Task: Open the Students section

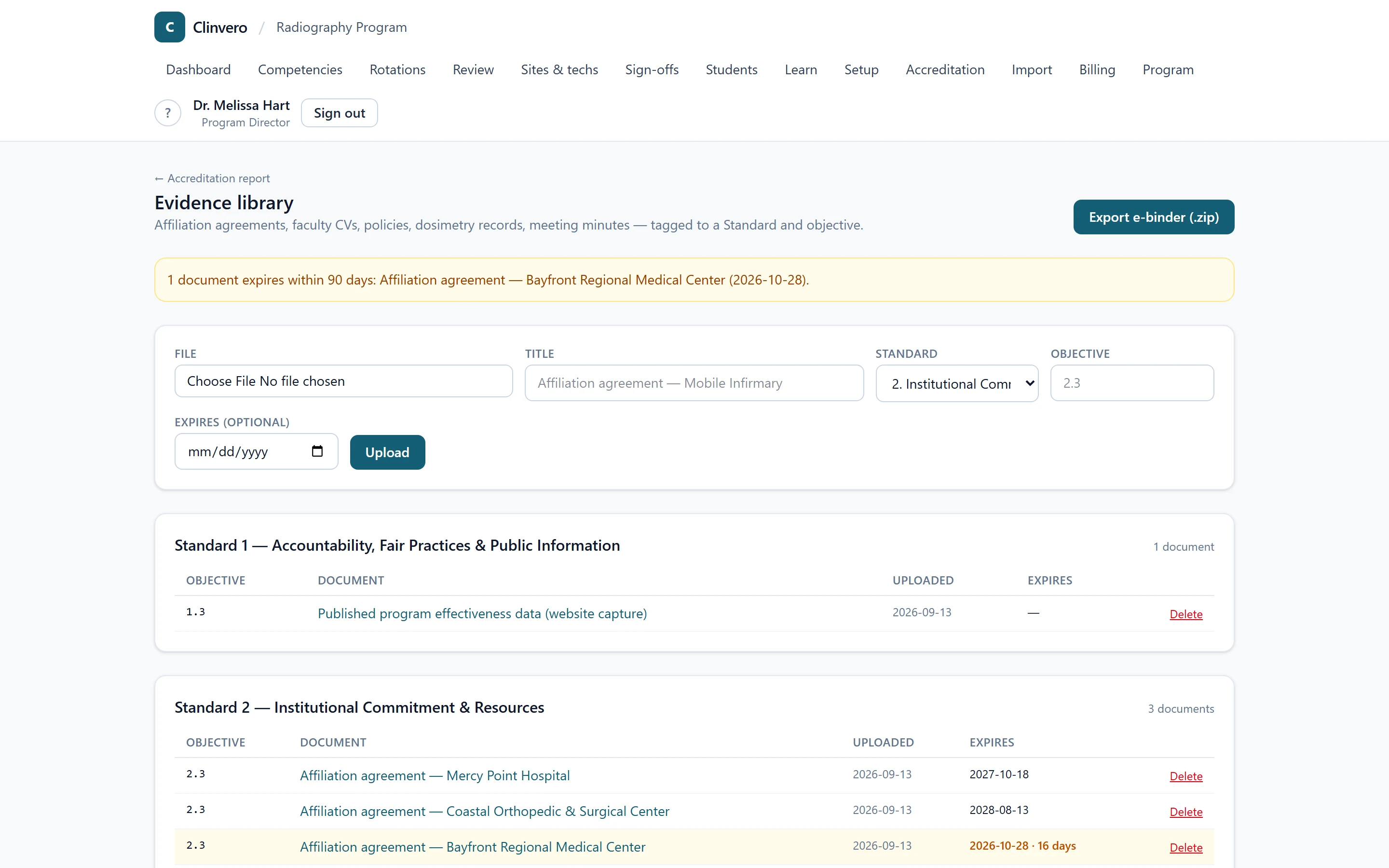Action: tap(731, 69)
